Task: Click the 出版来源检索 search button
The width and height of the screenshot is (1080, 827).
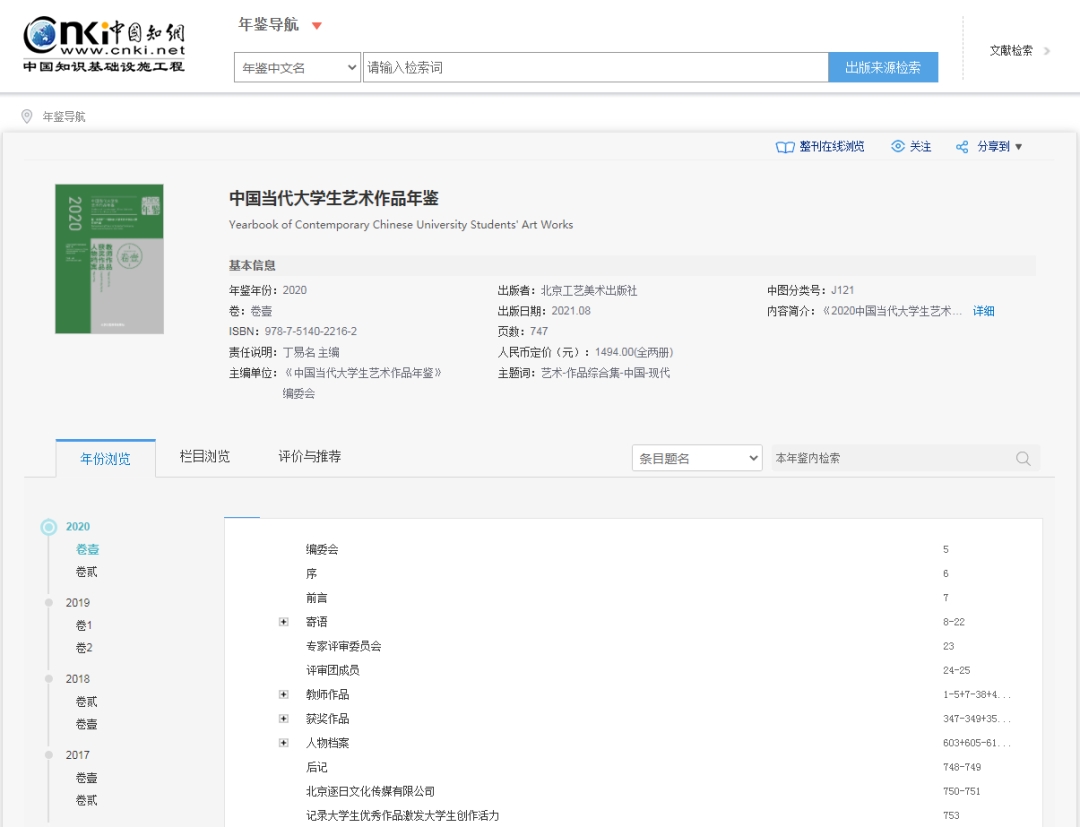Action: click(883, 67)
